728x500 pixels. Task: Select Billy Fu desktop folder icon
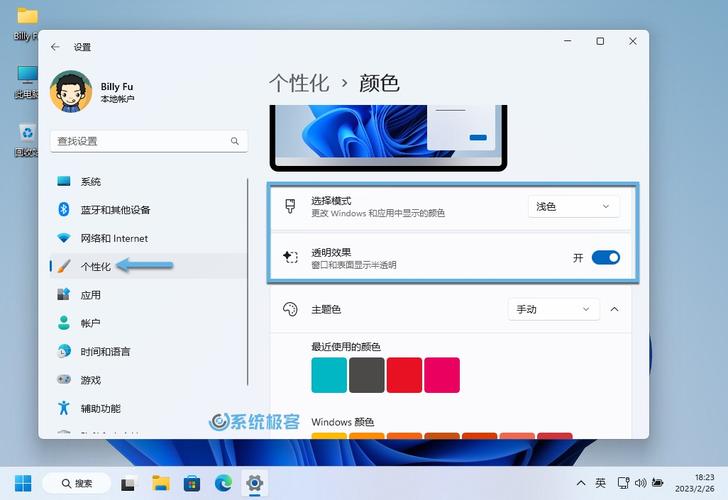(x=26, y=24)
